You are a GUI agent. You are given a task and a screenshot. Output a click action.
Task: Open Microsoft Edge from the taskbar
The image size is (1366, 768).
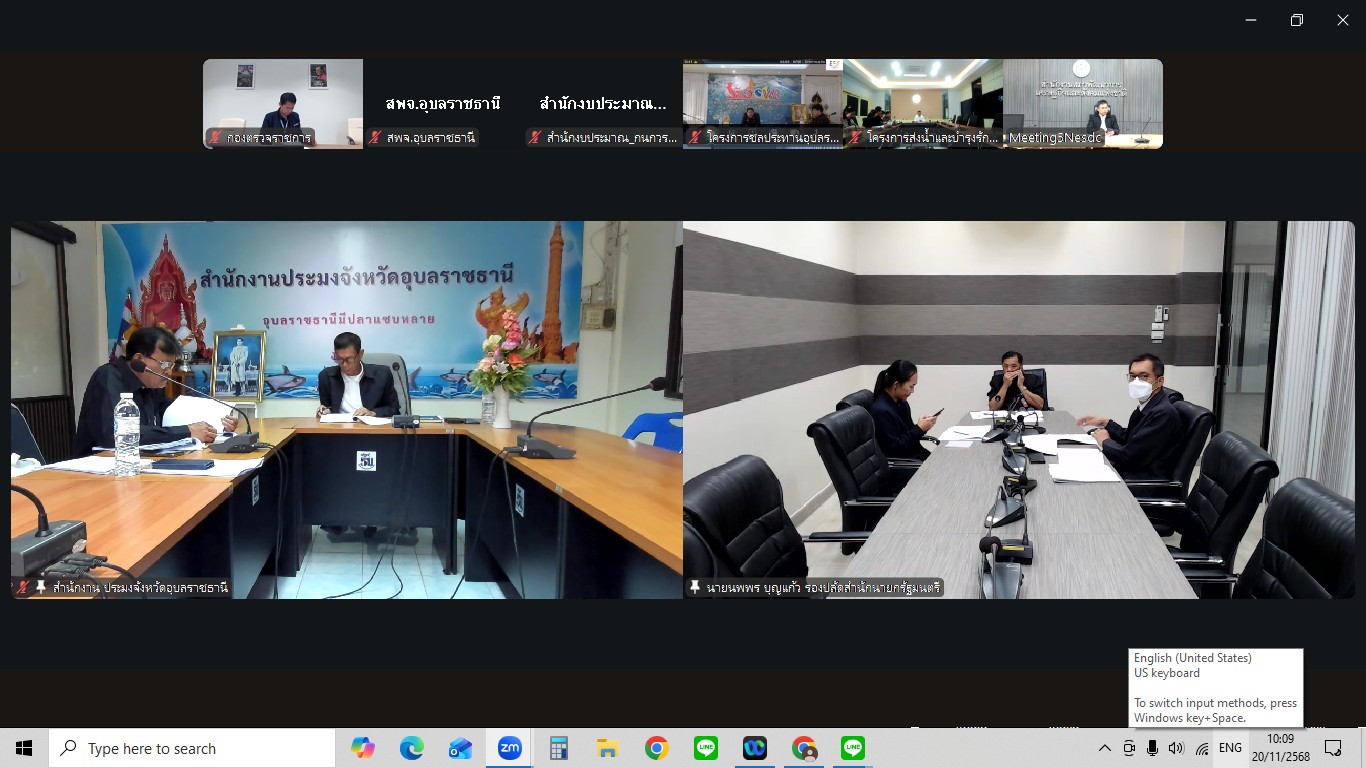tap(412, 748)
